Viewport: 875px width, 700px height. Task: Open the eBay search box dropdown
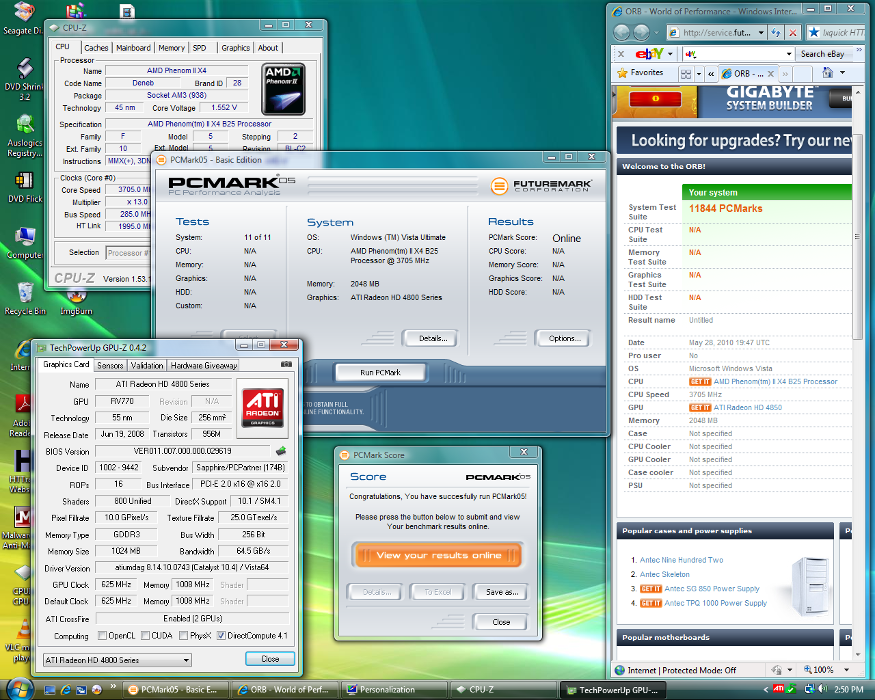click(x=789, y=54)
